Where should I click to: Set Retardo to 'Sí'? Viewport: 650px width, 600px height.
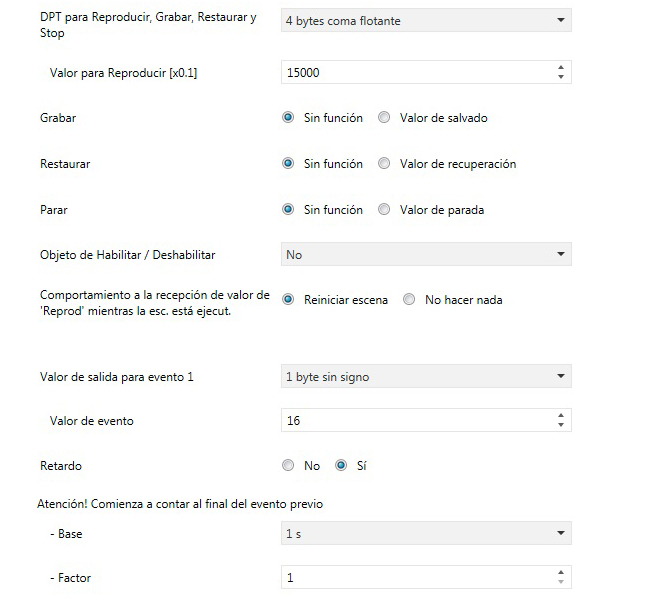(341, 466)
